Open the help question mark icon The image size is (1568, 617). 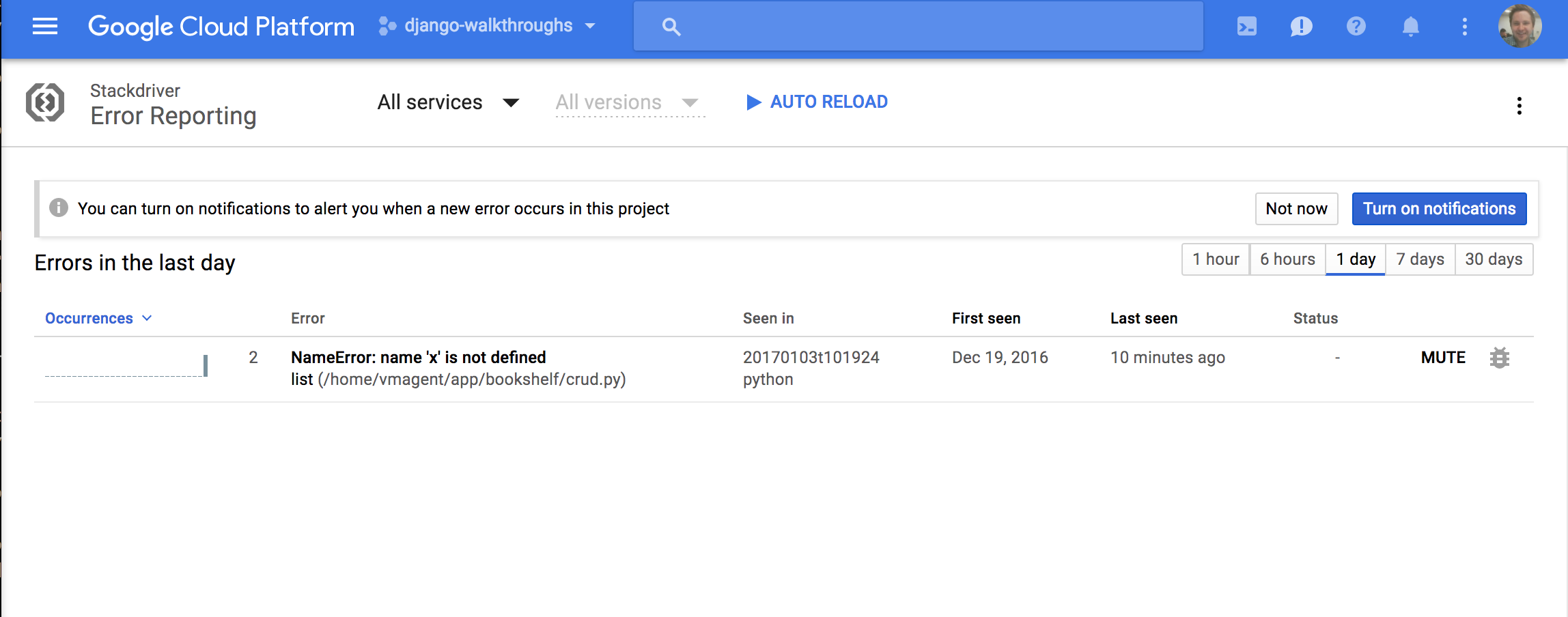[x=1356, y=27]
